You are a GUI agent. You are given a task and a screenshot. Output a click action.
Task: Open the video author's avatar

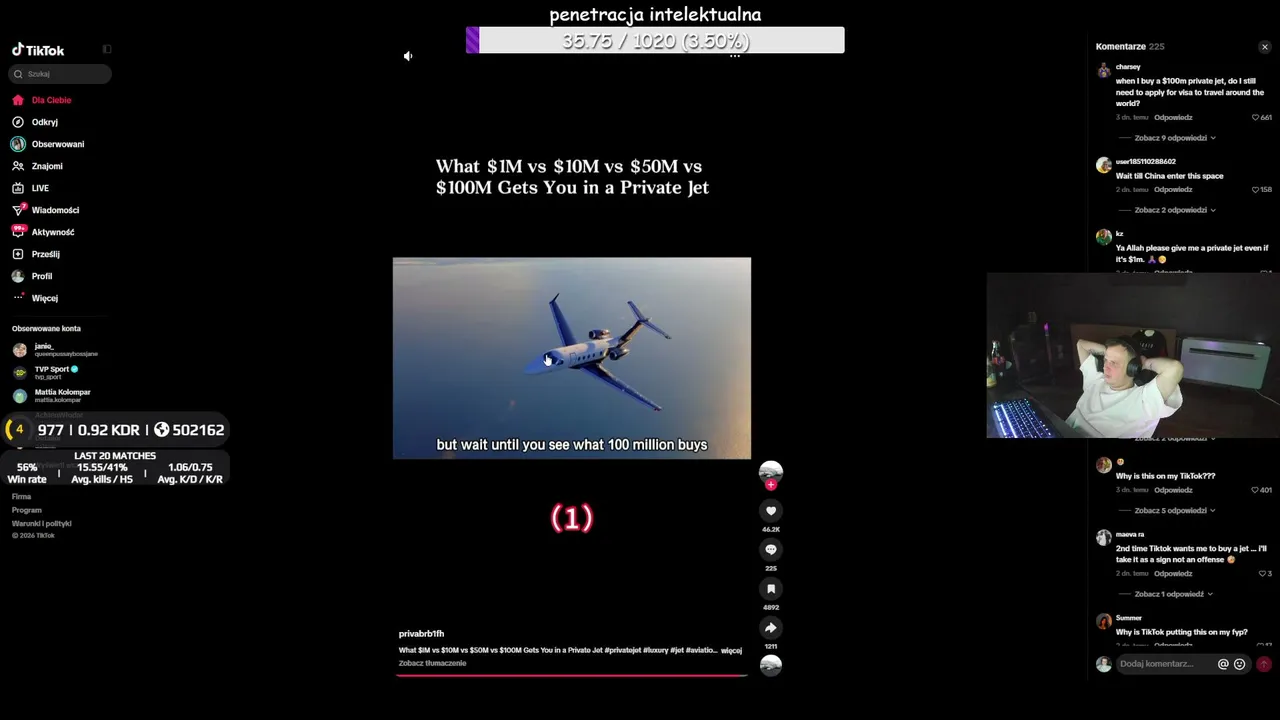point(771,471)
